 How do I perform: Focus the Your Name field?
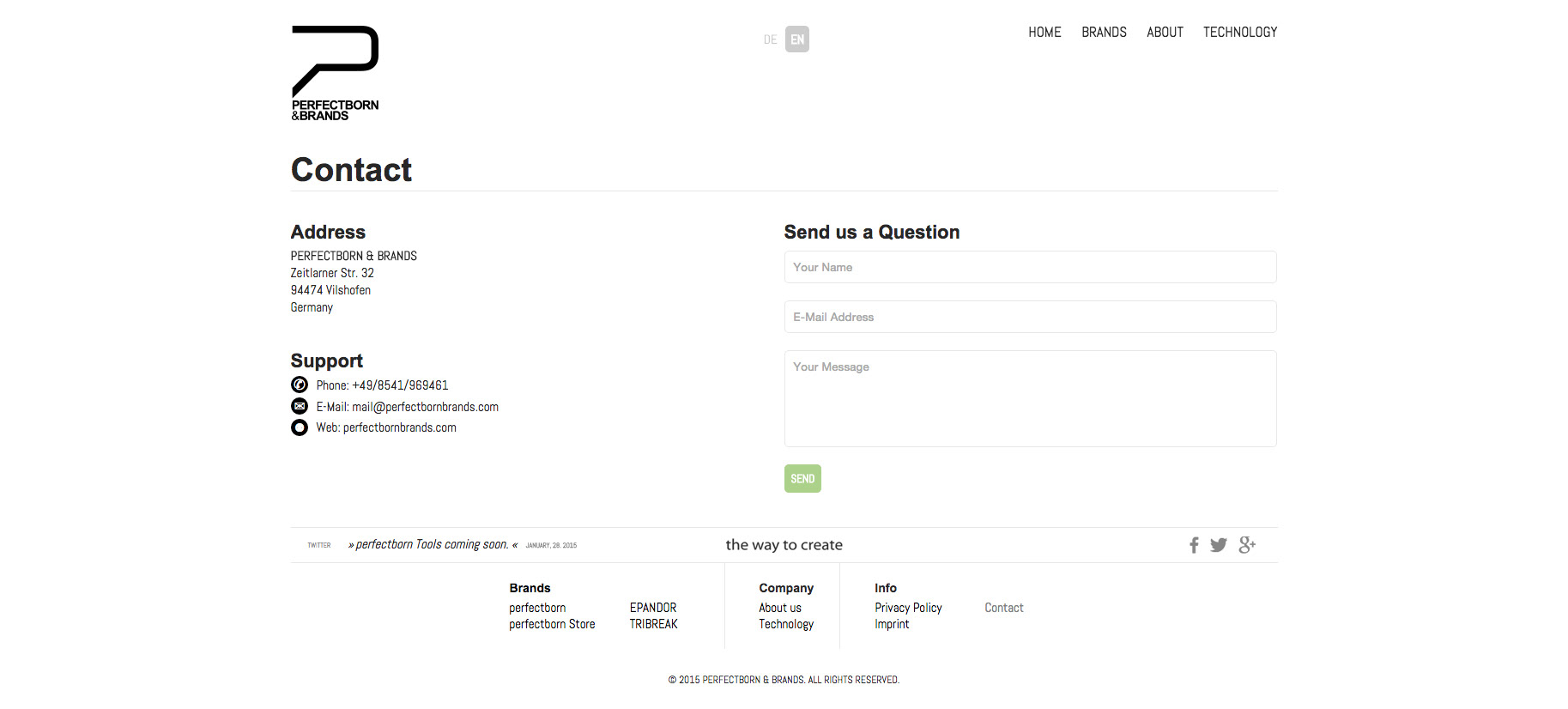[1030, 267]
